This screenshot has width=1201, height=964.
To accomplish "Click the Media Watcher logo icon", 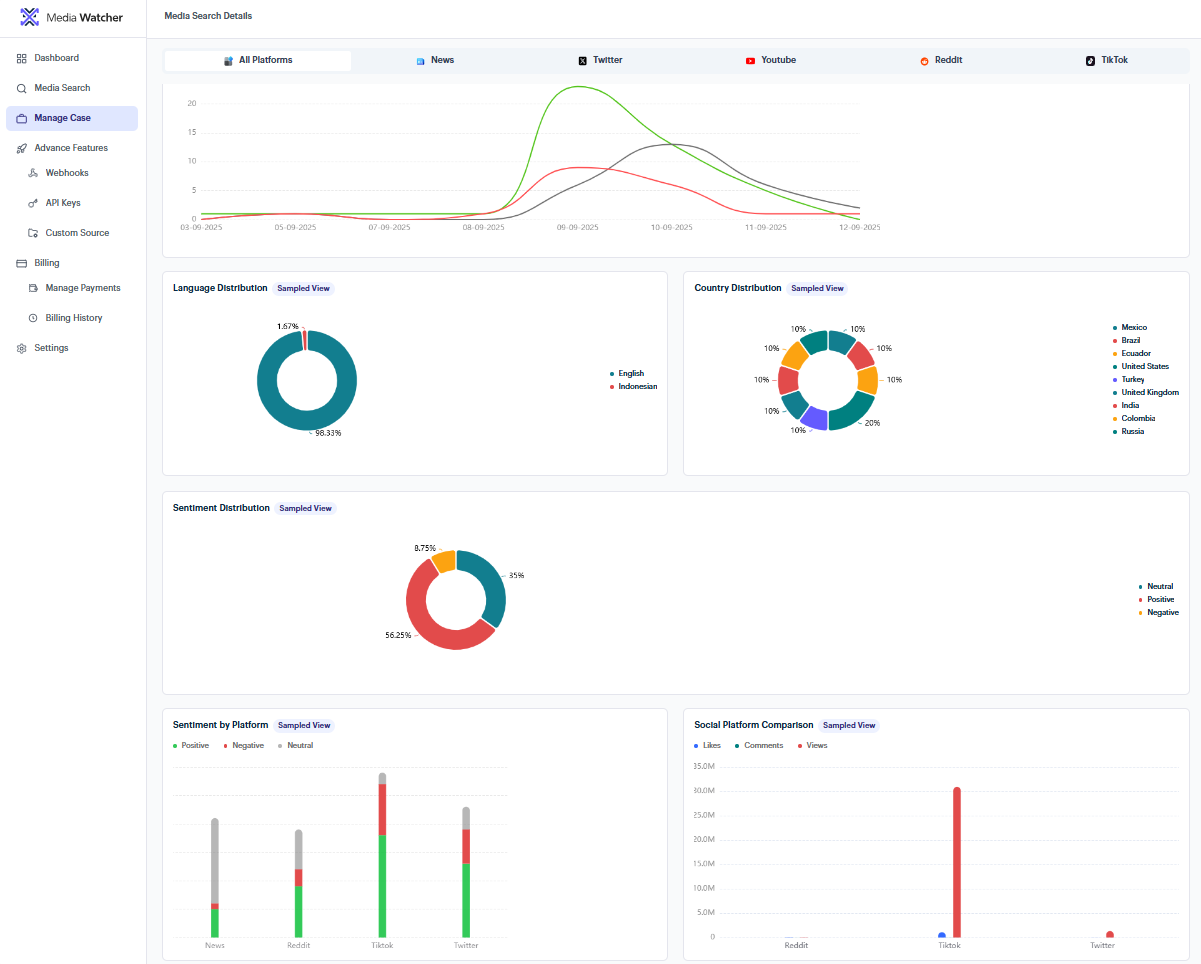I will 30,17.
